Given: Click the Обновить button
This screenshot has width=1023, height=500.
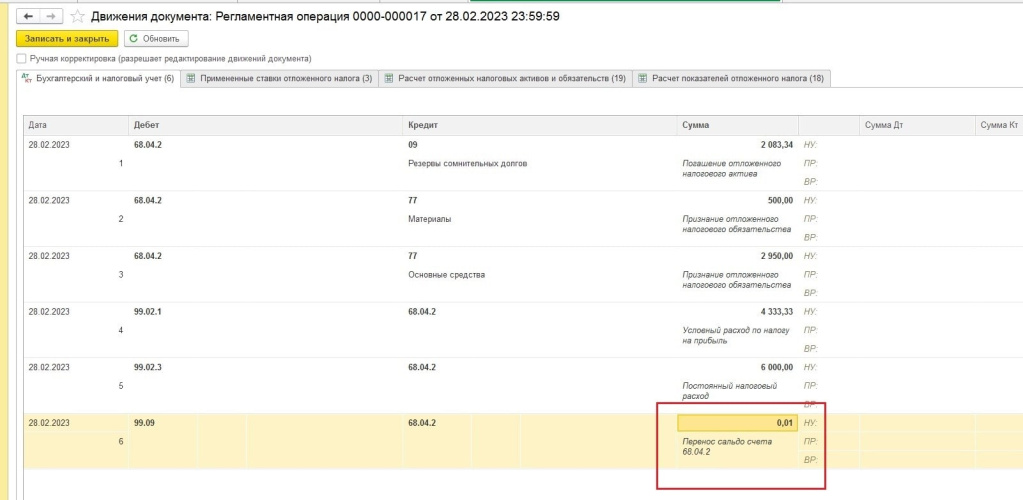Looking at the screenshot, I should pos(156,39).
